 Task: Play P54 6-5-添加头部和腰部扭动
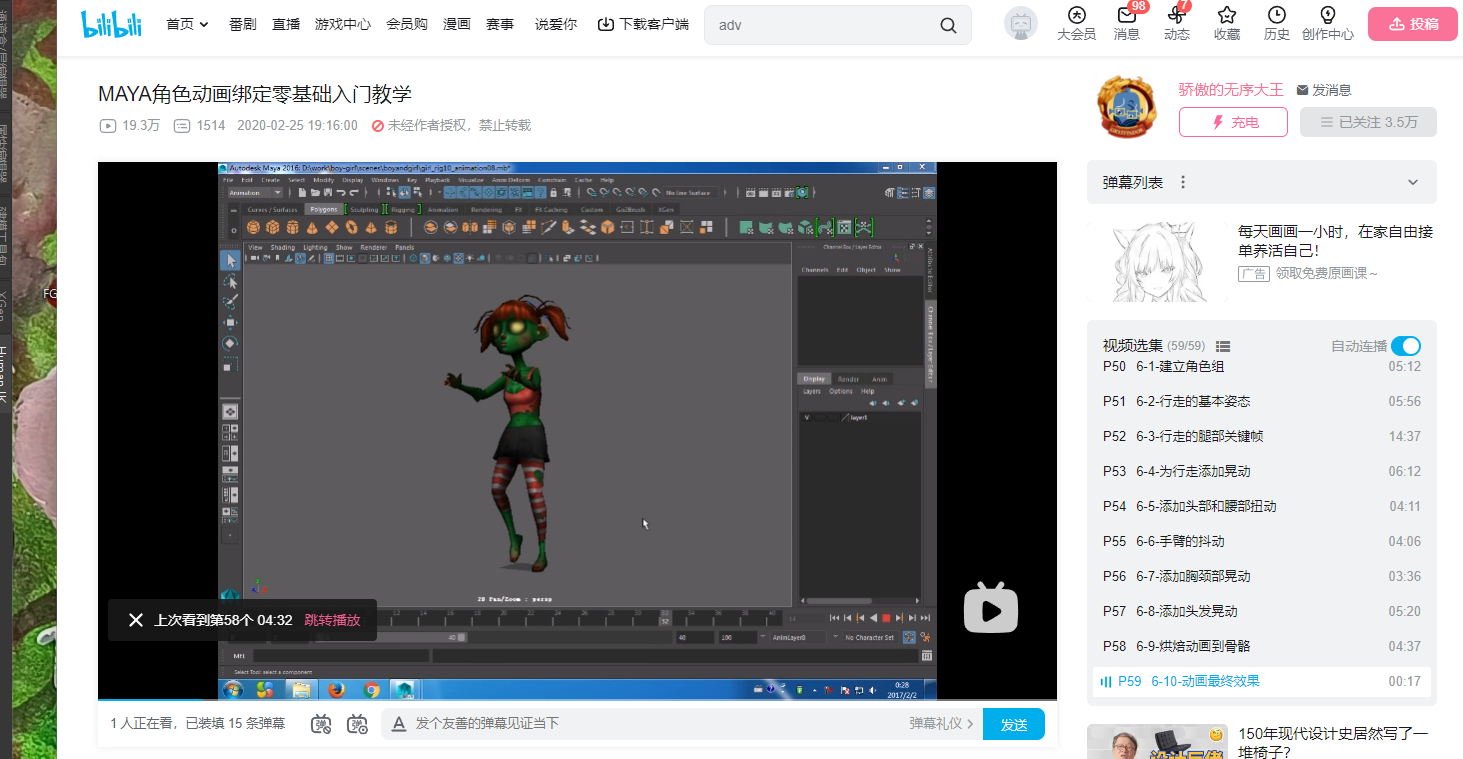[x=1262, y=506]
